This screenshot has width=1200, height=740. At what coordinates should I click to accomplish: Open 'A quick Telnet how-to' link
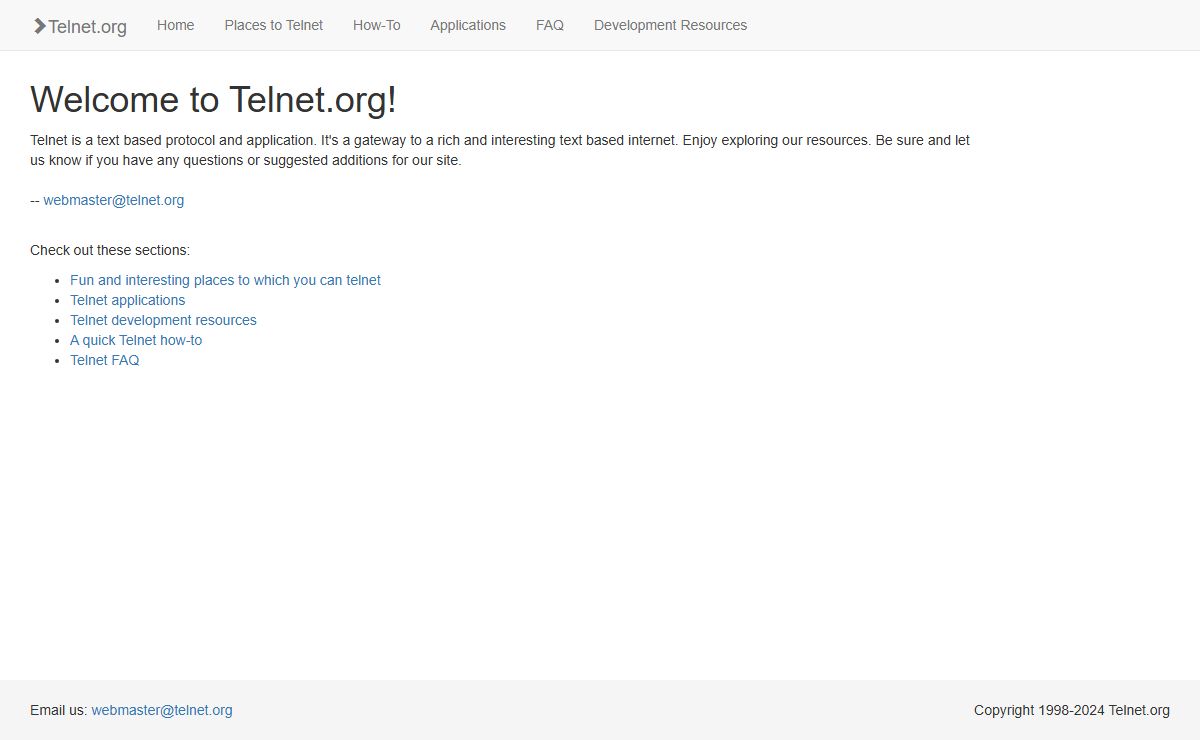point(136,340)
